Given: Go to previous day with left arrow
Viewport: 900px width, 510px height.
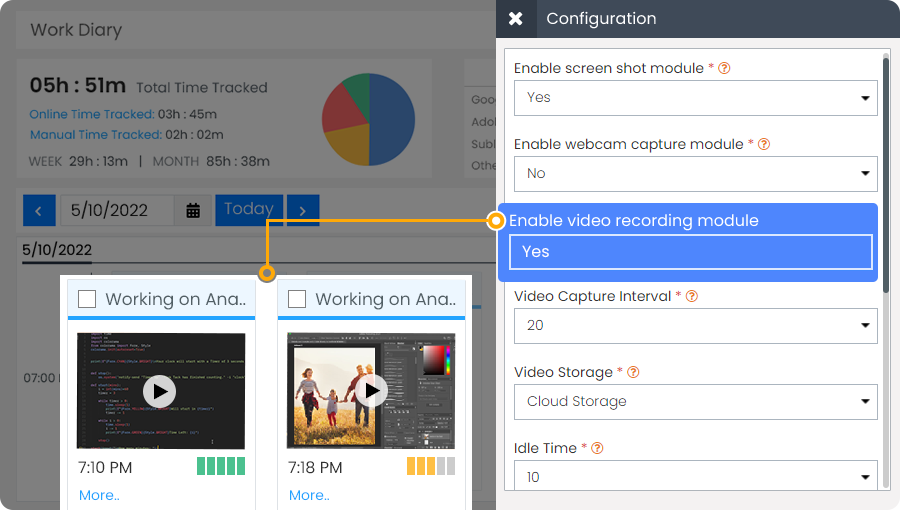Looking at the screenshot, I should click(x=39, y=211).
